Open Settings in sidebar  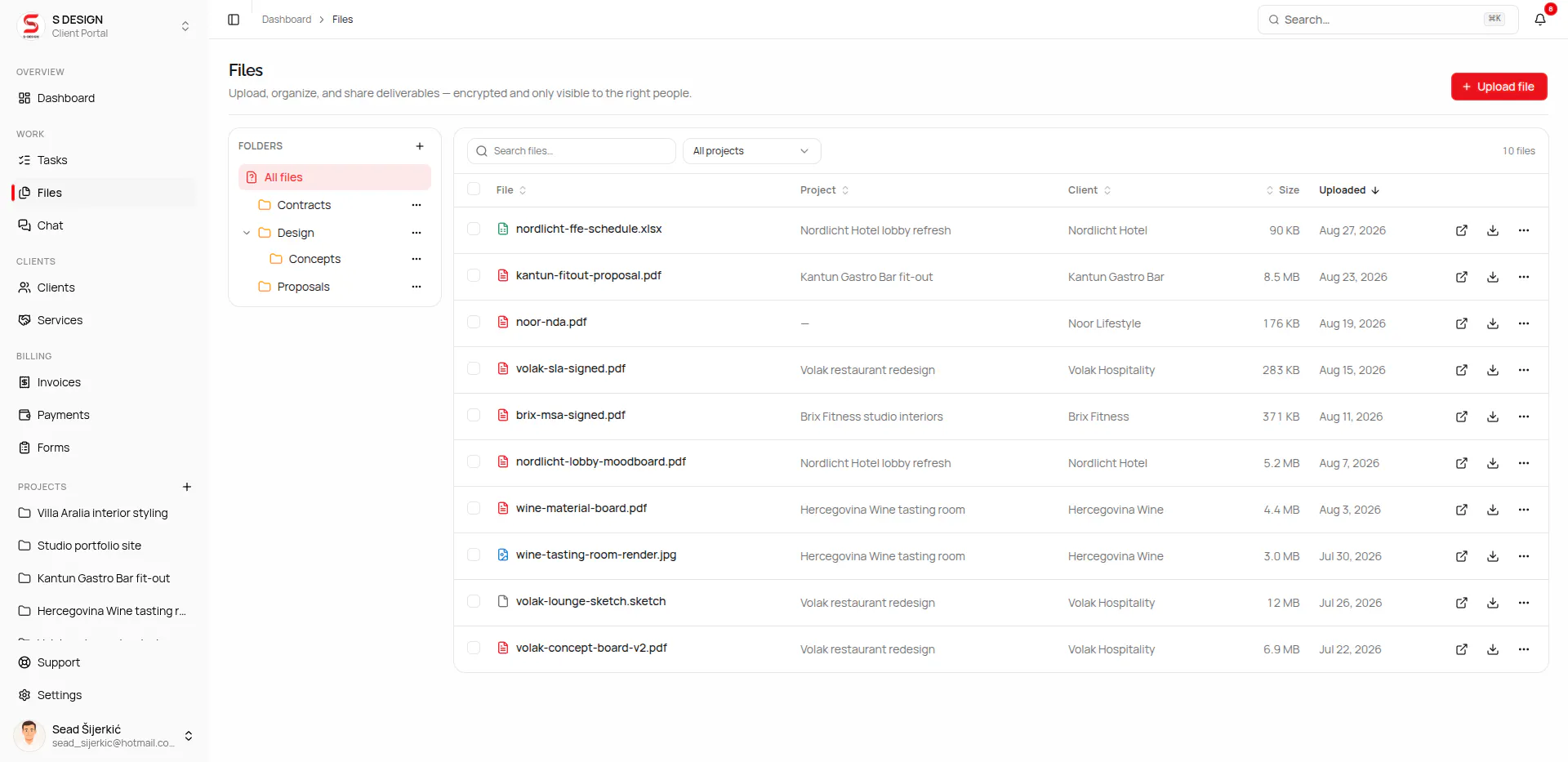tap(105, 695)
